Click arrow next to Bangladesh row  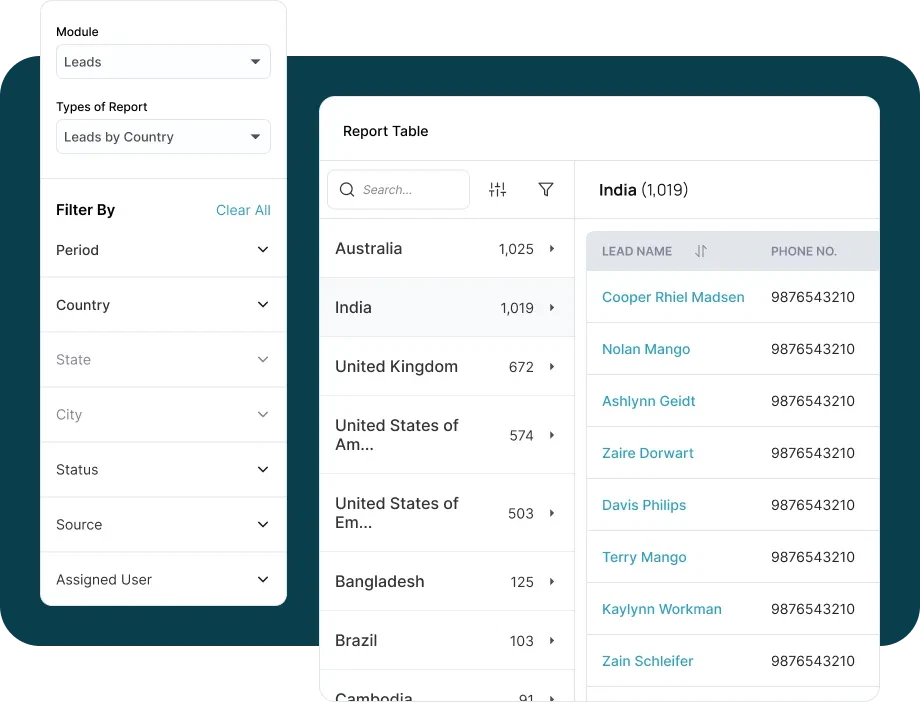pyautogui.click(x=552, y=582)
